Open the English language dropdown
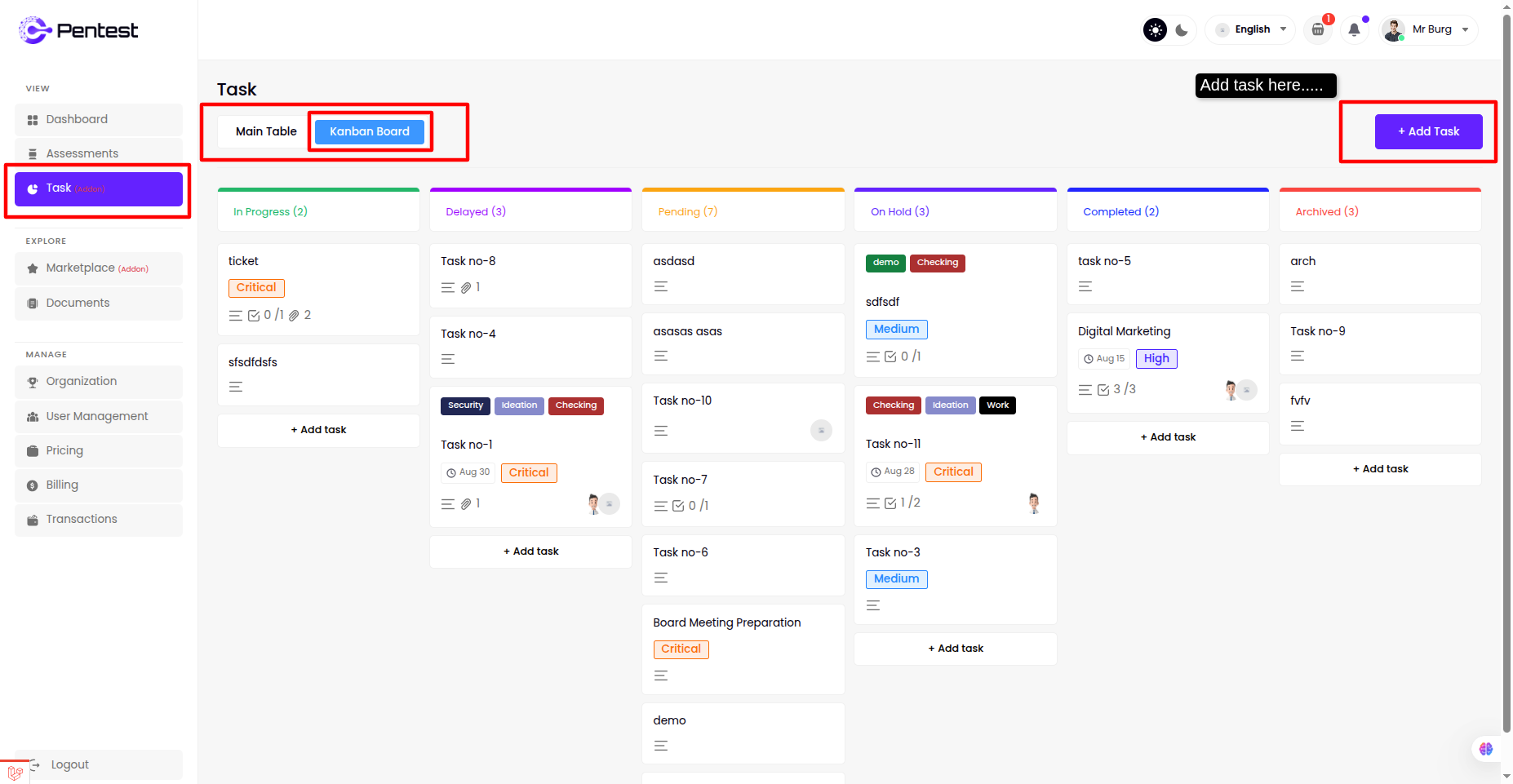The image size is (1513, 784). [x=1250, y=30]
